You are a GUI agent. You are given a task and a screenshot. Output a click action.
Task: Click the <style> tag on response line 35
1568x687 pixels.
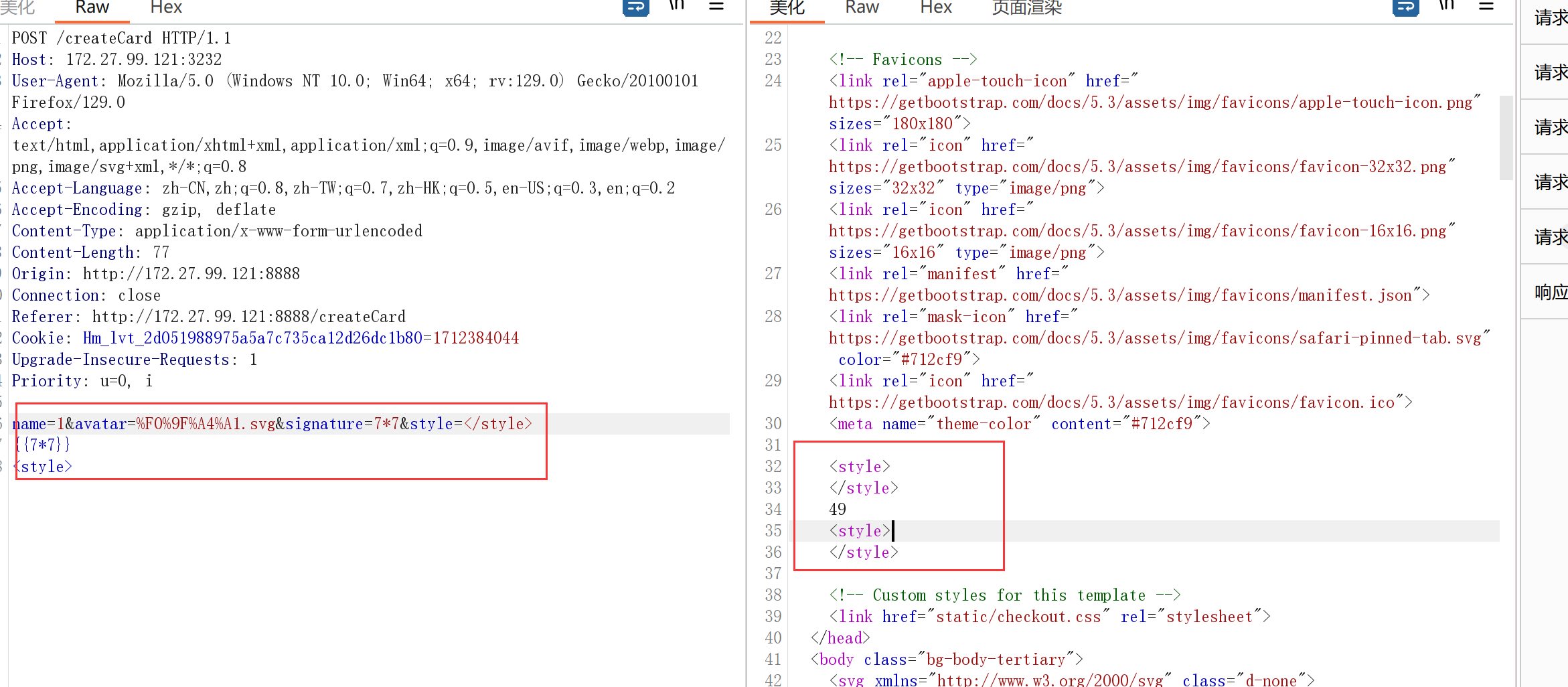pyautogui.click(x=860, y=531)
